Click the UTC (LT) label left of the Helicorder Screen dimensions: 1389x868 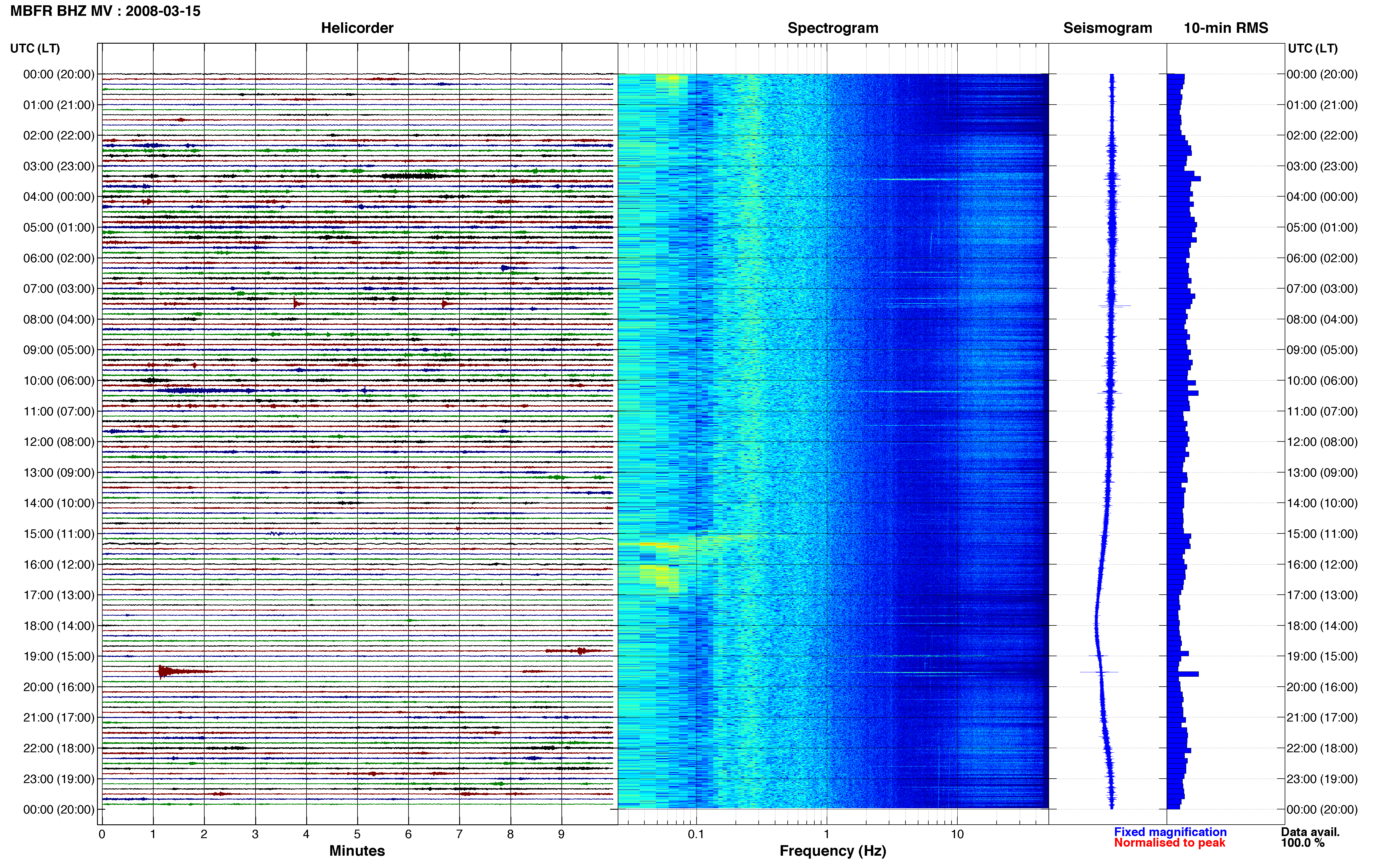(x=35, y=48)
